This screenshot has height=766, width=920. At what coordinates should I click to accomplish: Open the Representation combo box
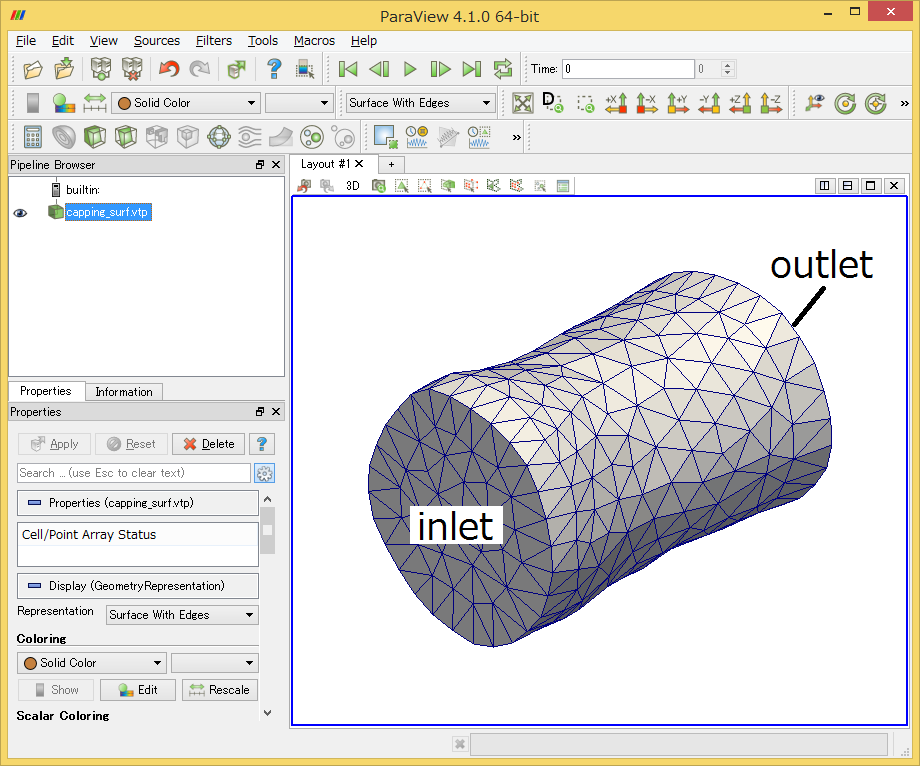(182, 615)
